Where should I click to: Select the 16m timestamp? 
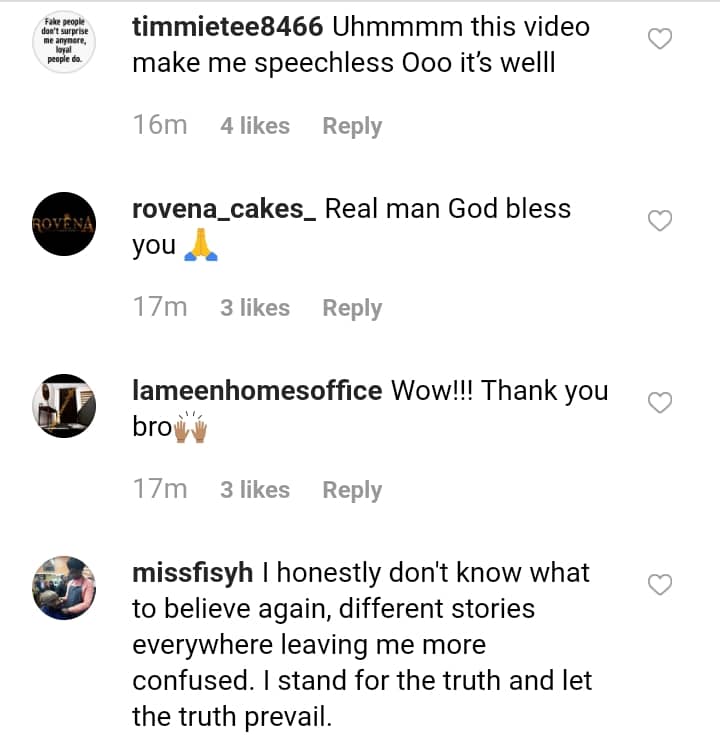160,126
